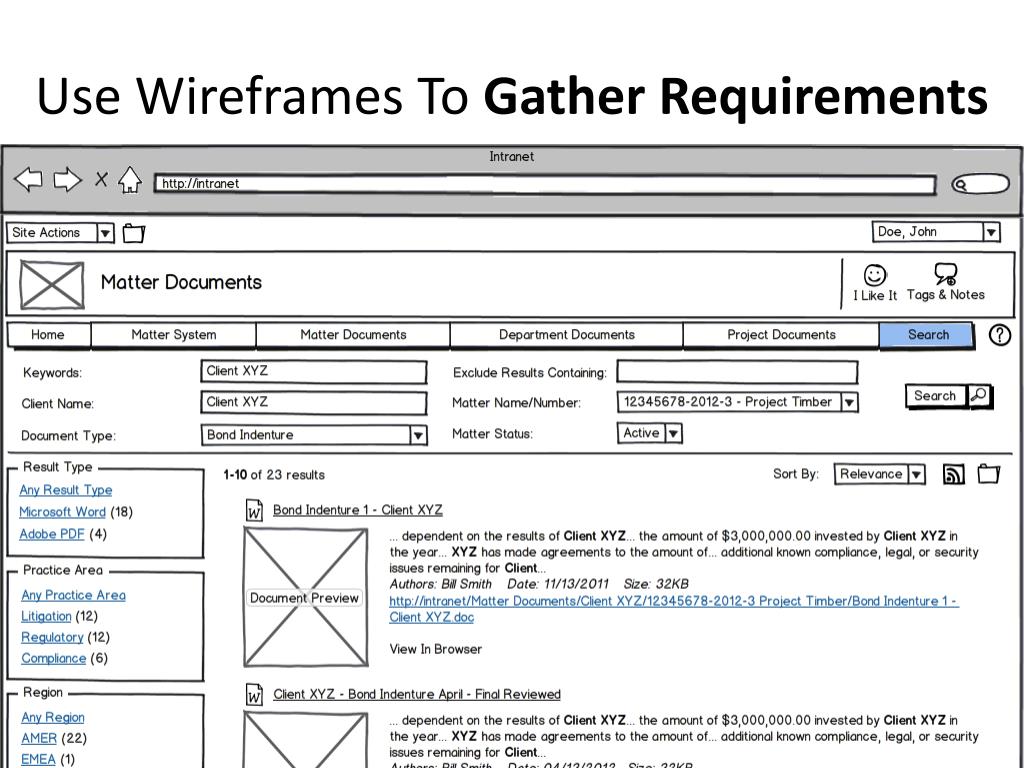Click the Word icon for Bond Indenture 1

coord(254,510)
